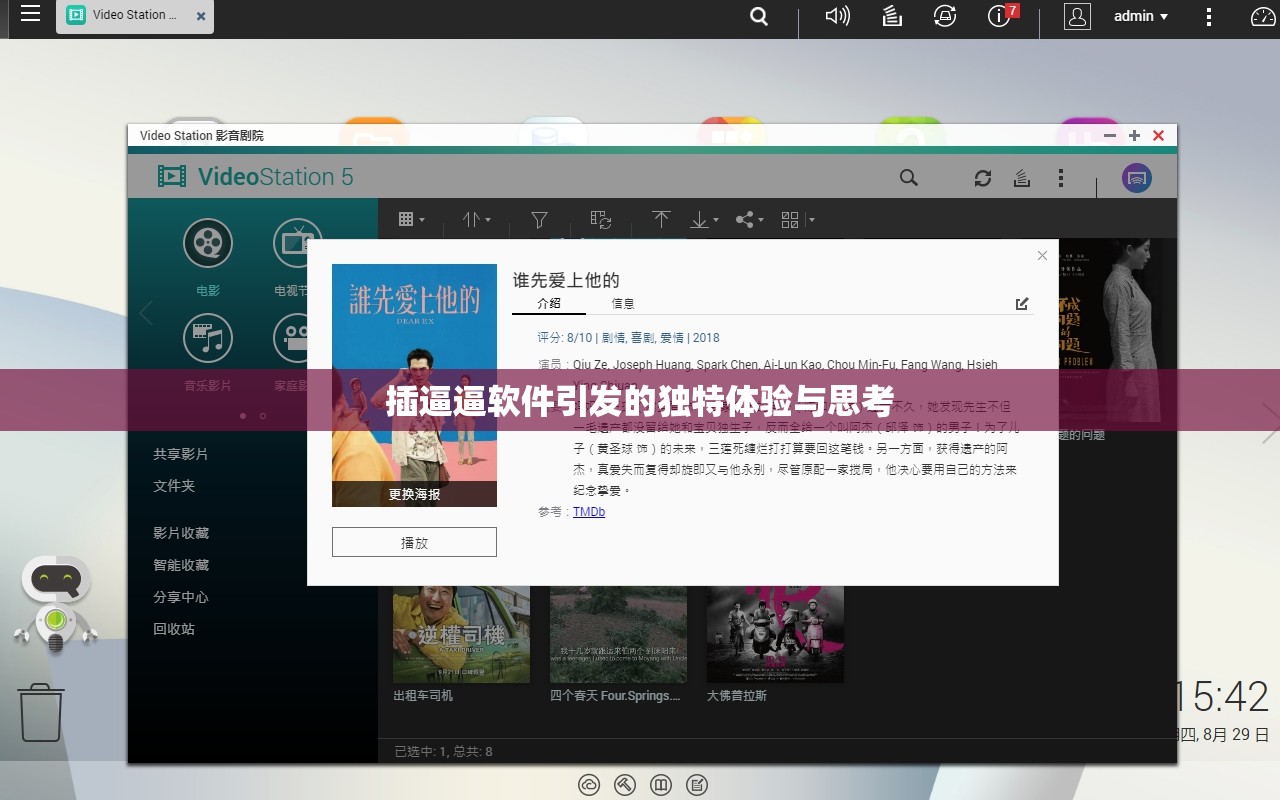Show background tasks in QTS top bar
This screenshot has height=800, width=1280.
(892, 16)
